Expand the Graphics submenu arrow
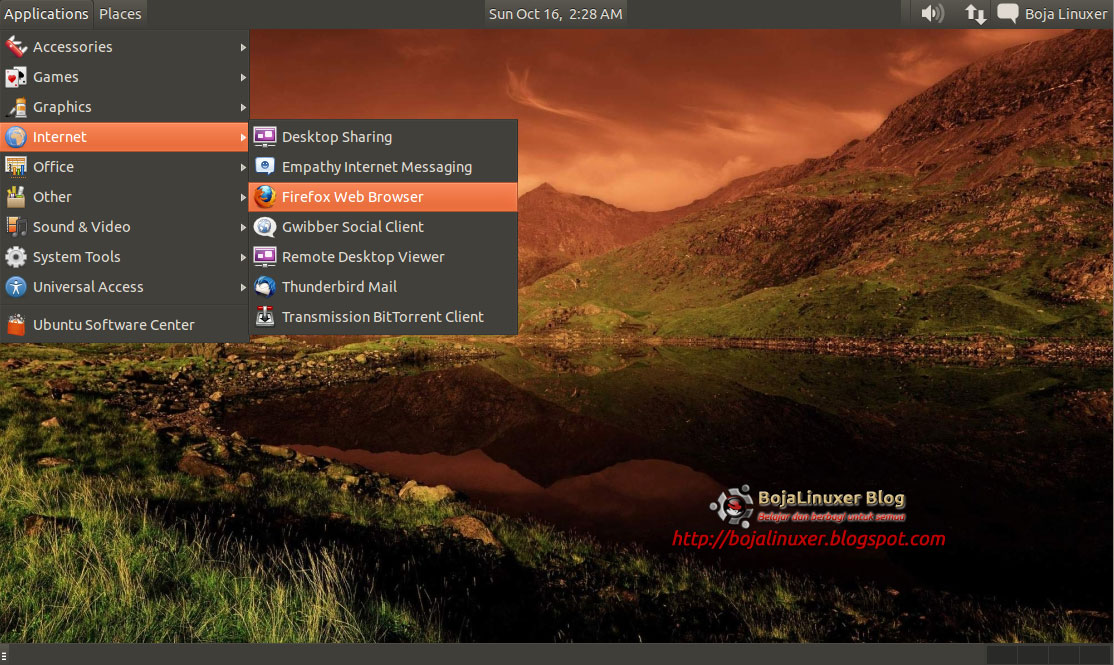 tap(242, 107)
